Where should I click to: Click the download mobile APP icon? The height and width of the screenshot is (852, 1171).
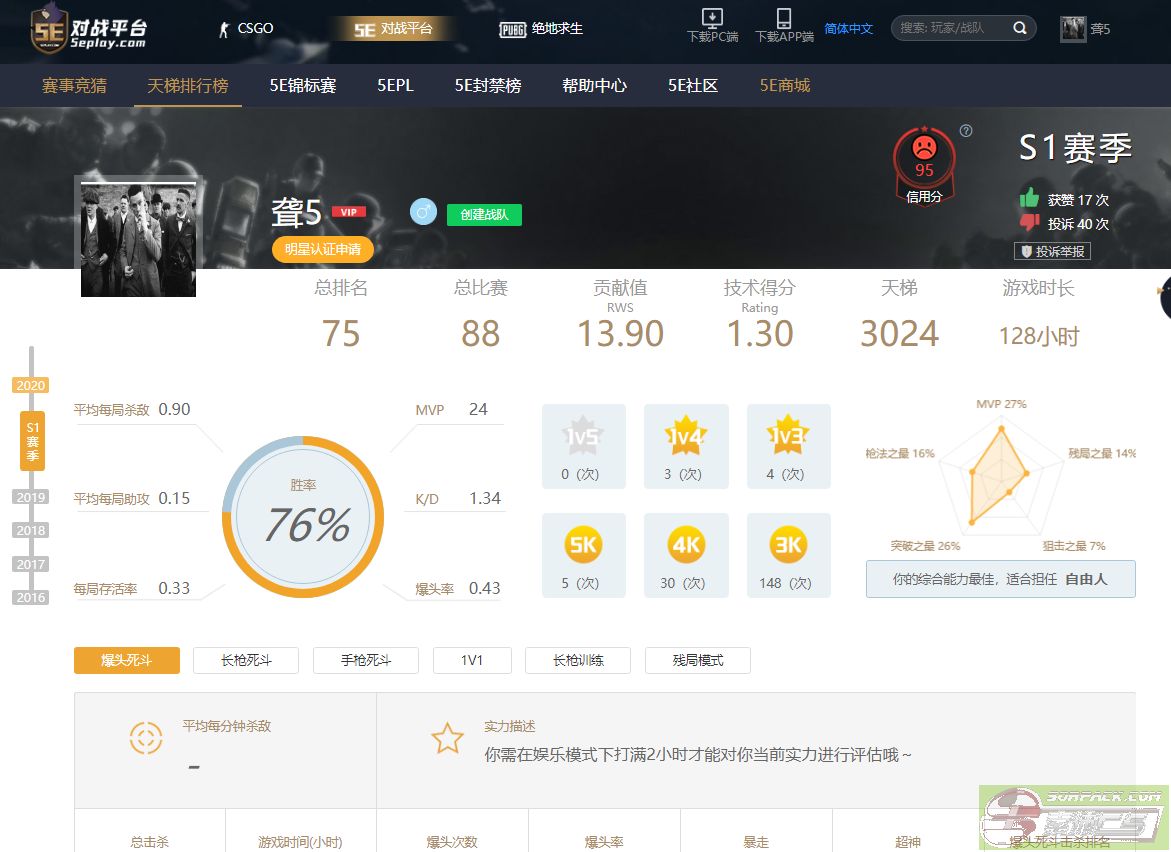(x=784, y=19)
